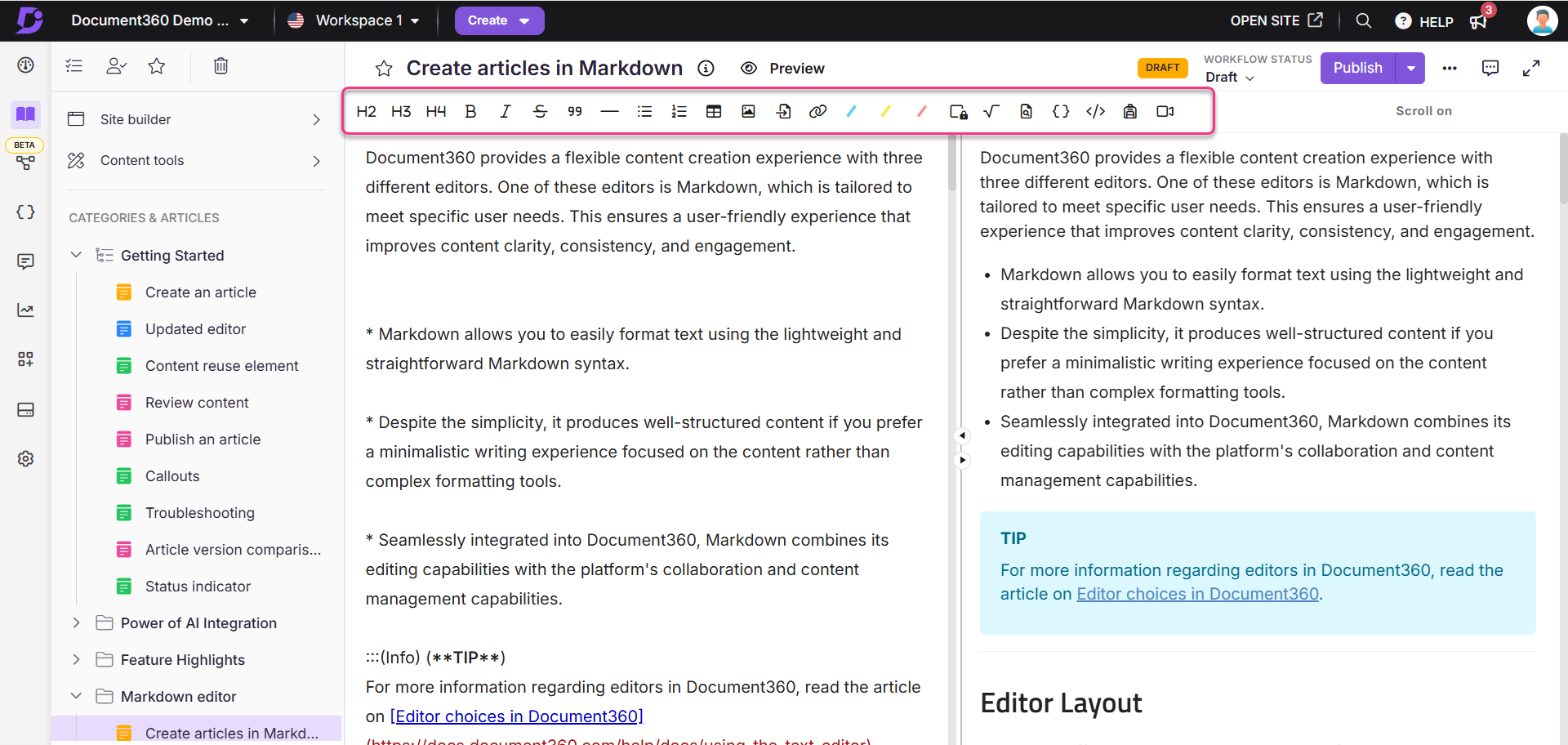Expand Content tools menu

194,160
